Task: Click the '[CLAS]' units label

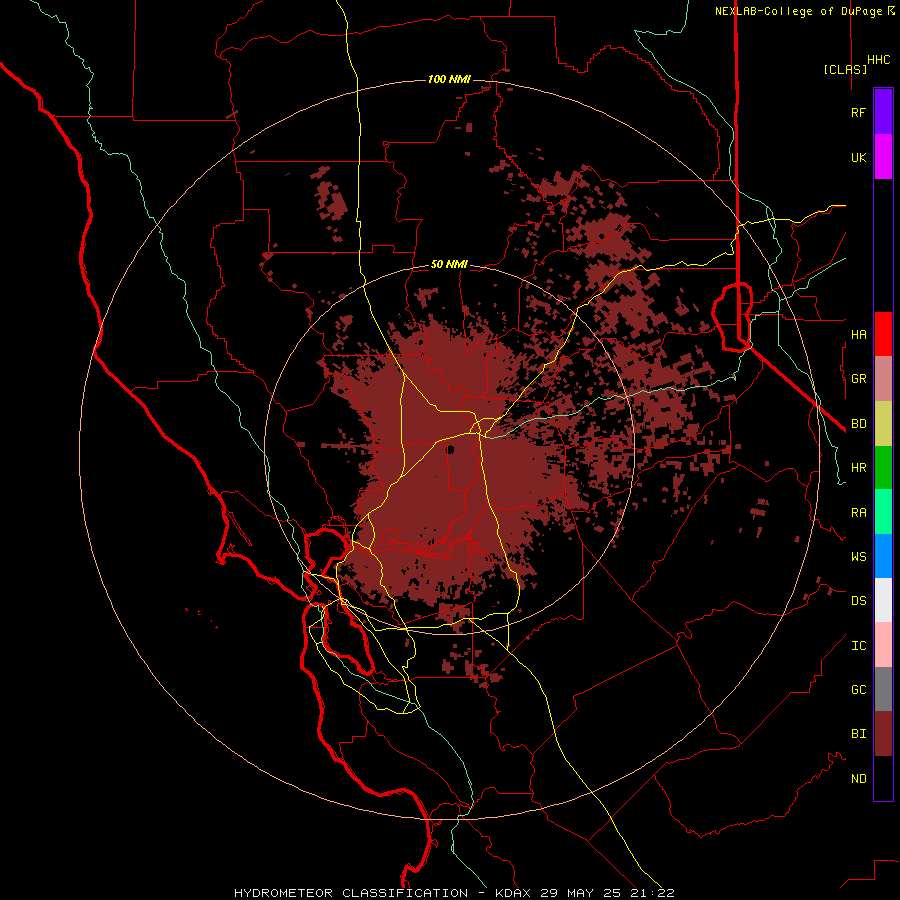Action: click(845, 69)
